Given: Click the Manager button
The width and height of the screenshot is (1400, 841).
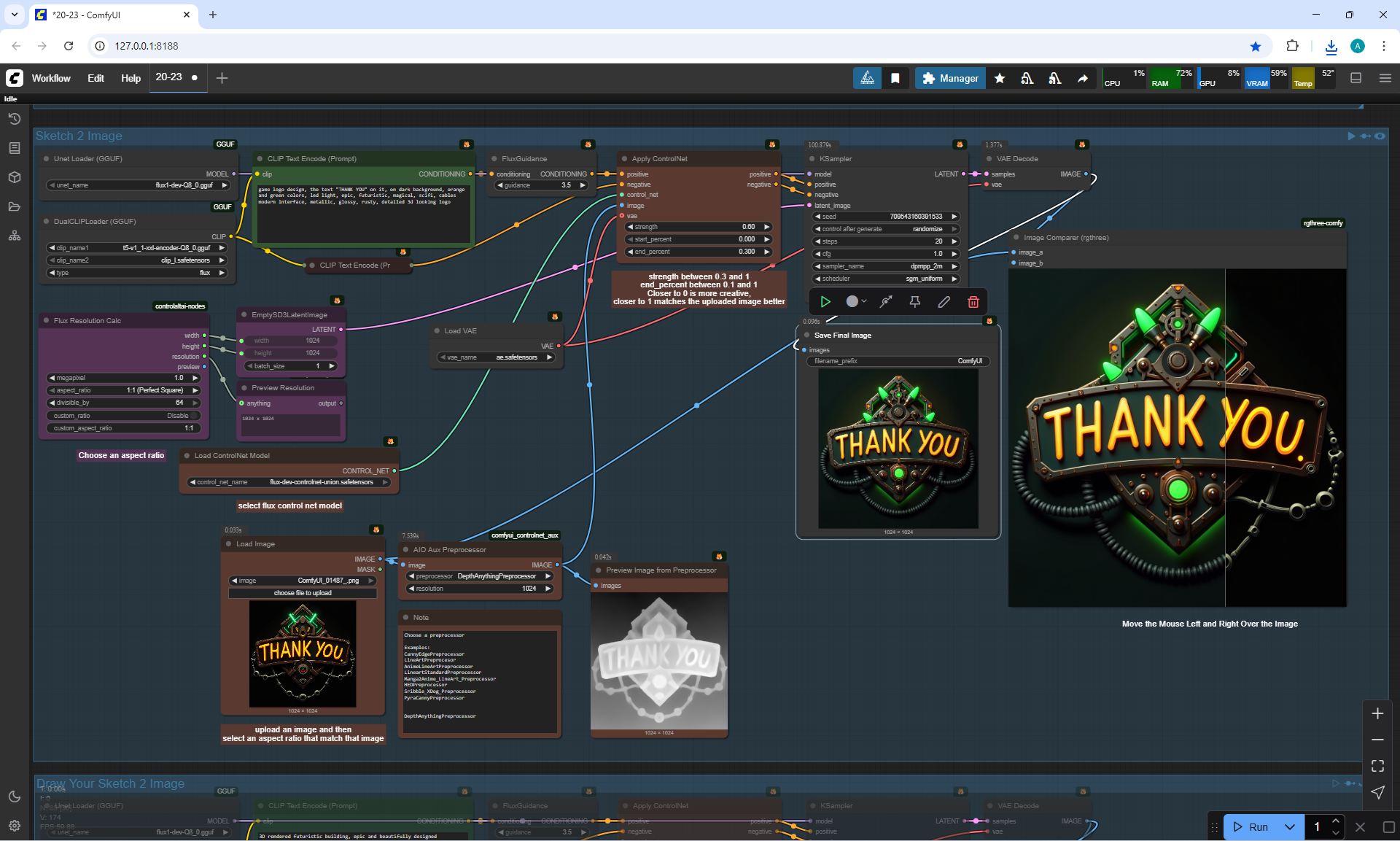Looking at the screenshot, I should 950,78.
